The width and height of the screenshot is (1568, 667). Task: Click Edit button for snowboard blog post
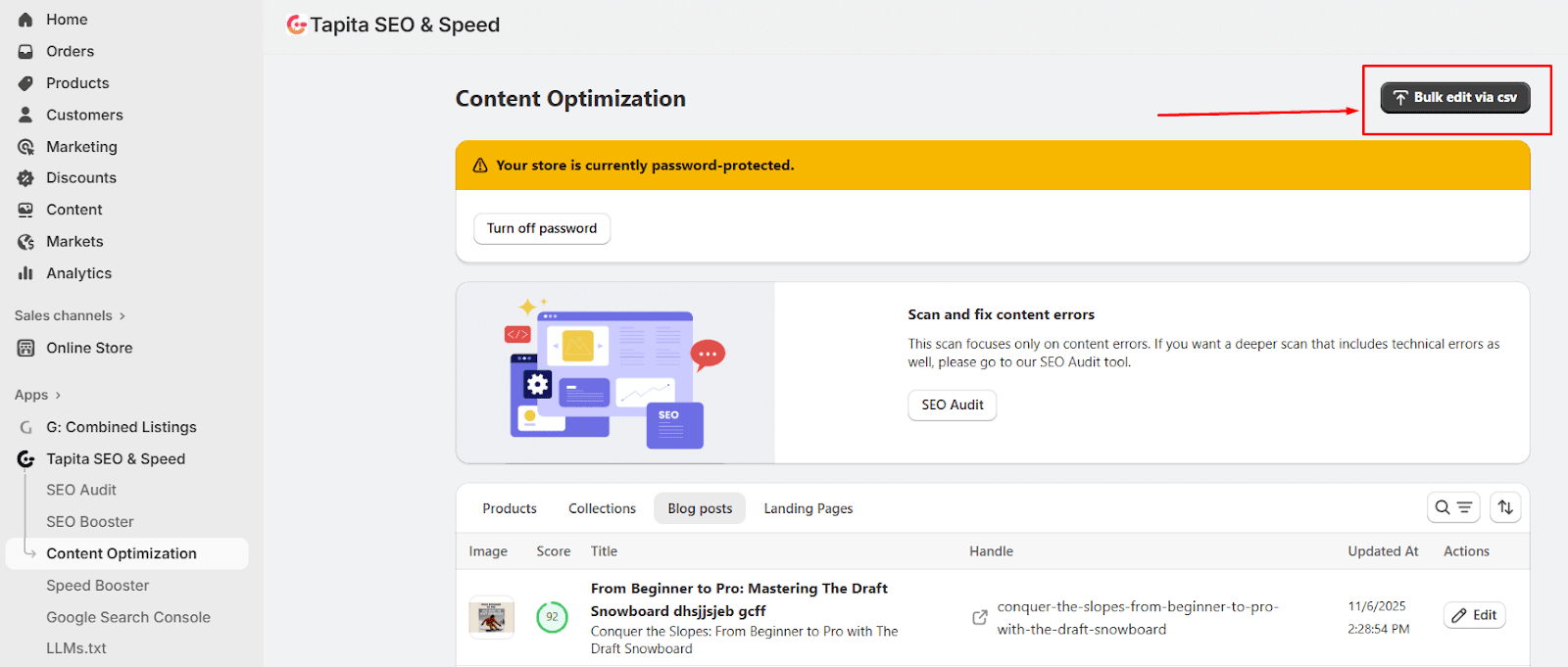click(x=1474, y=615)
